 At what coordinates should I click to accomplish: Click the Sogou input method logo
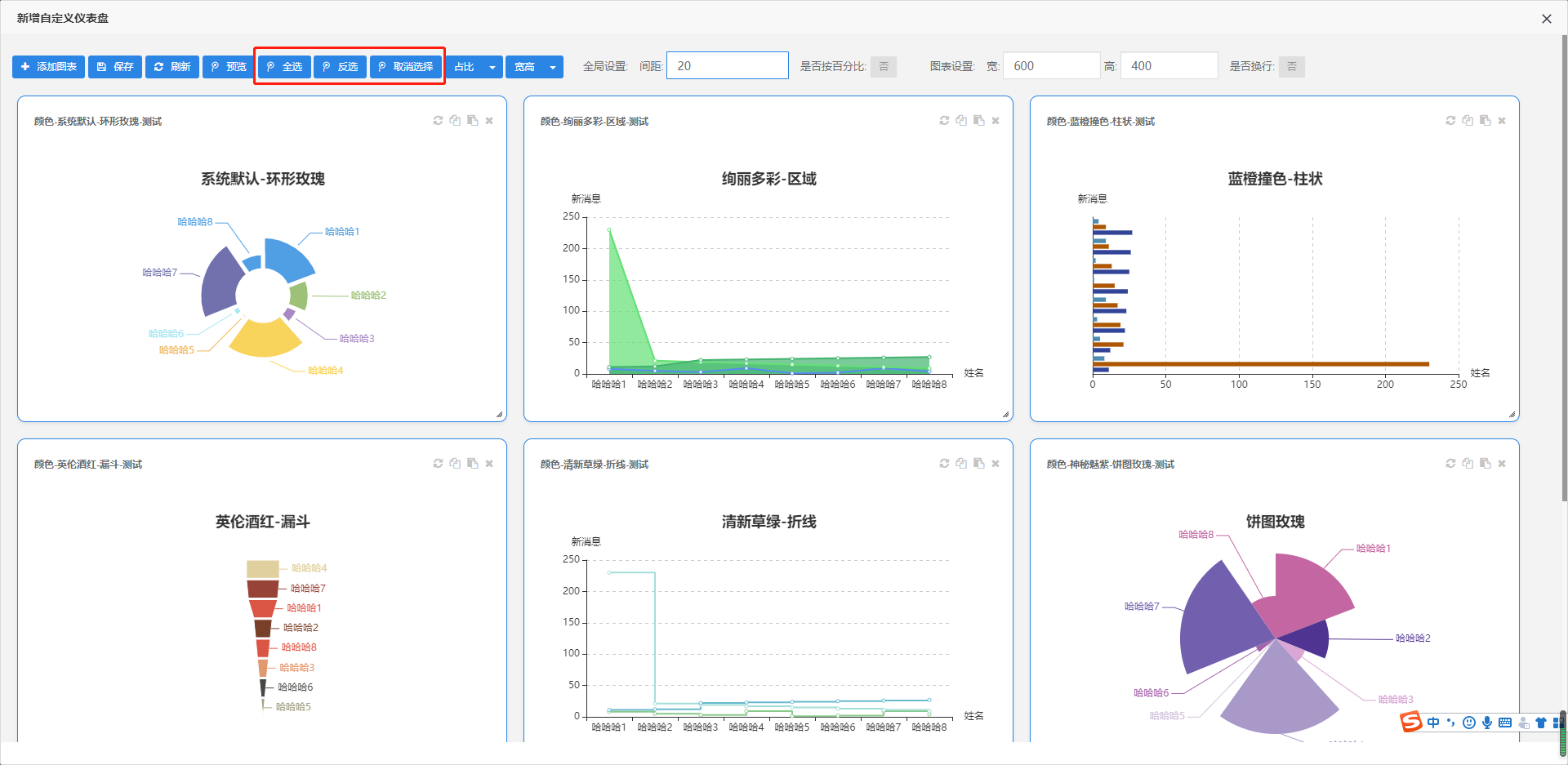point(1411,722)
